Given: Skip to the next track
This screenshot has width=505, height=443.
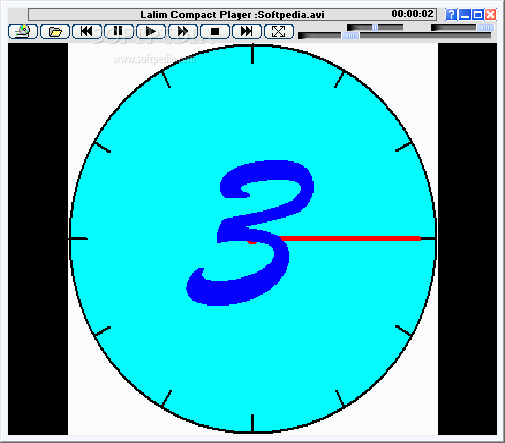Looking at the screenshot, I should pos(247,31).
